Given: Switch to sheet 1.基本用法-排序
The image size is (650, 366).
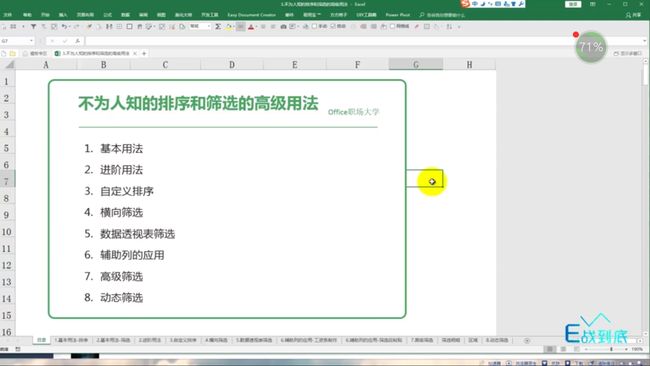Looking at the screenshot, I should [71, 340].
